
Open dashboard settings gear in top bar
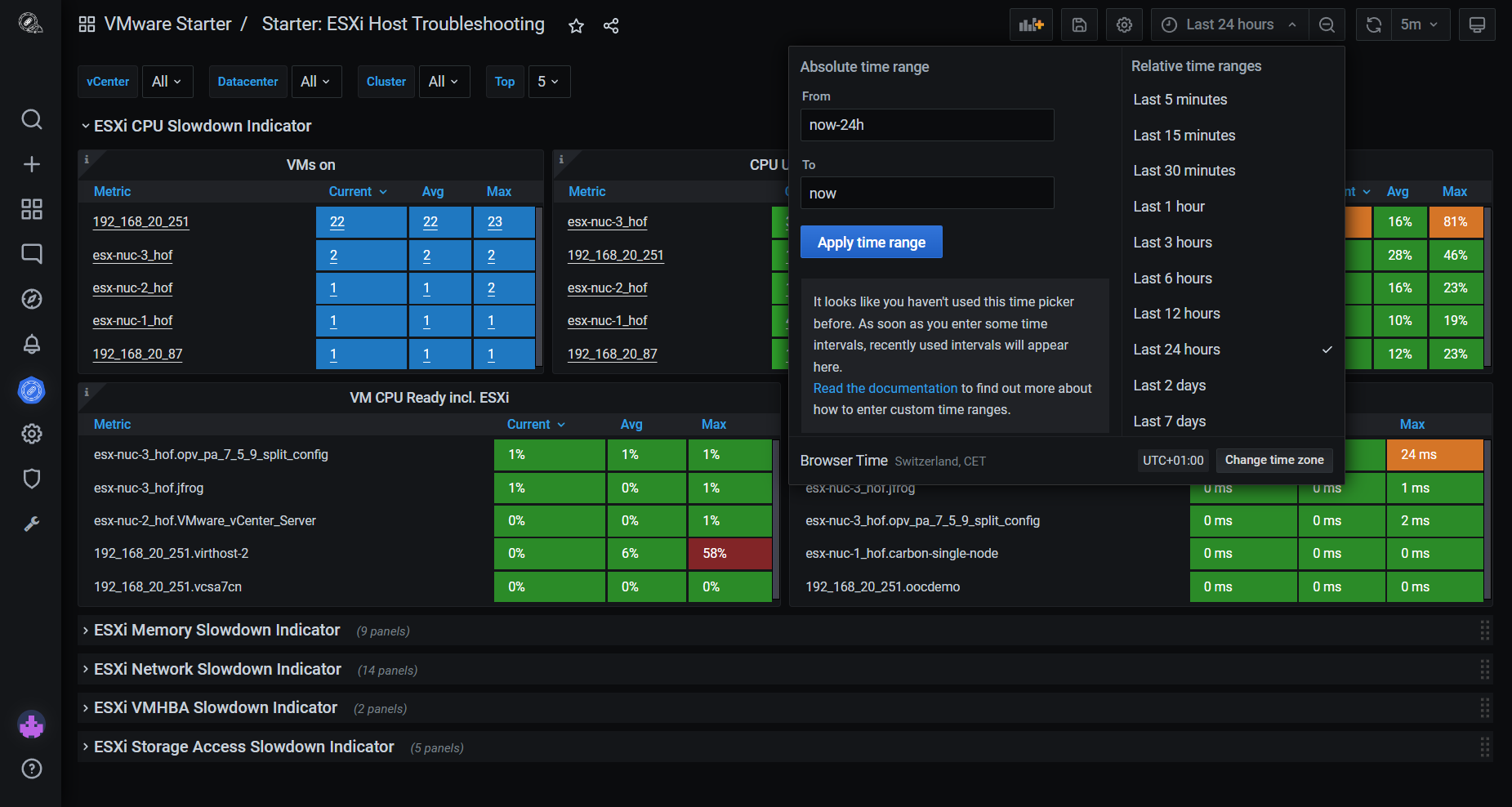click(x=1124, y=25)
